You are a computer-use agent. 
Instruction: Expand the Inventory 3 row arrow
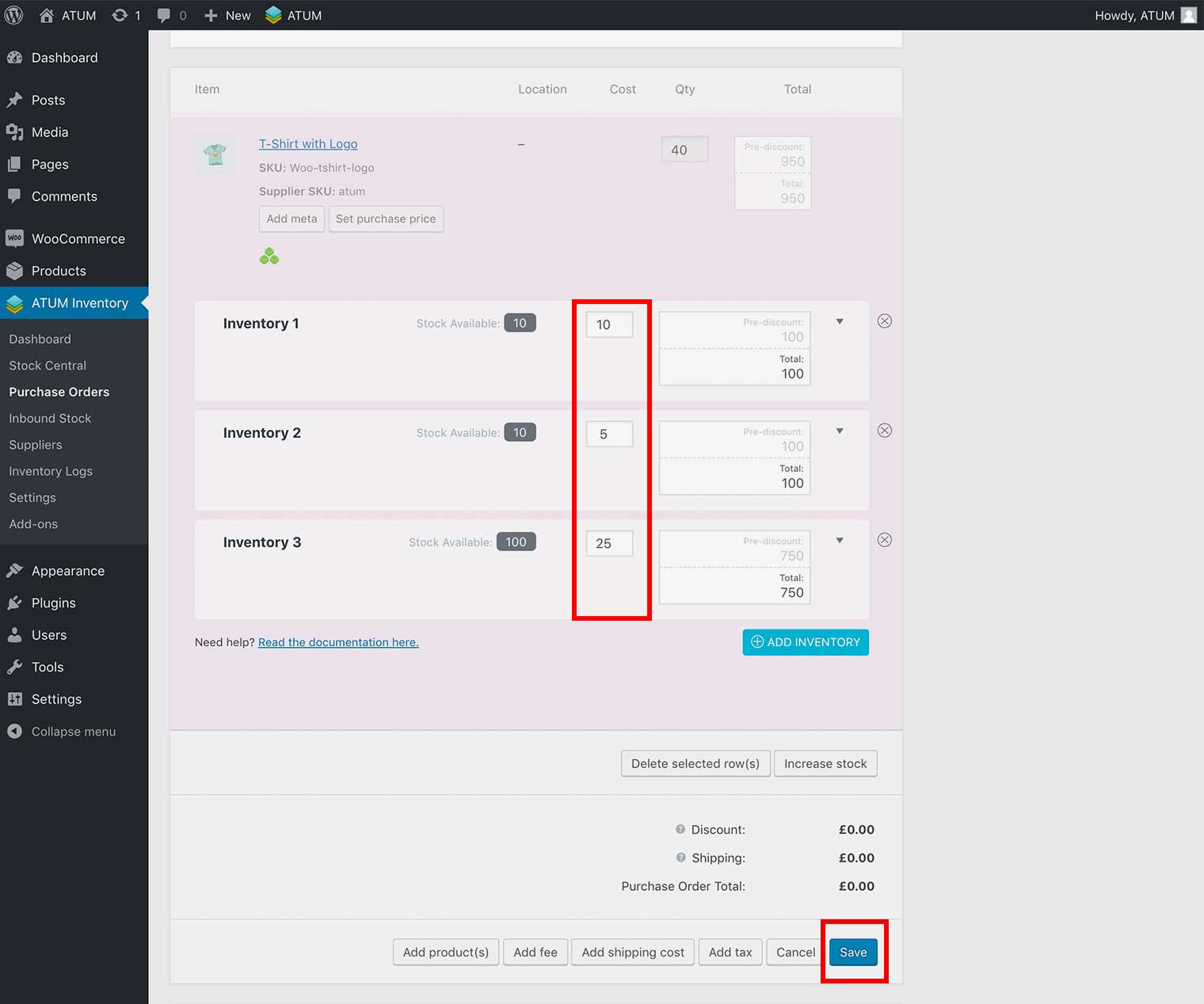pos(840,540)
